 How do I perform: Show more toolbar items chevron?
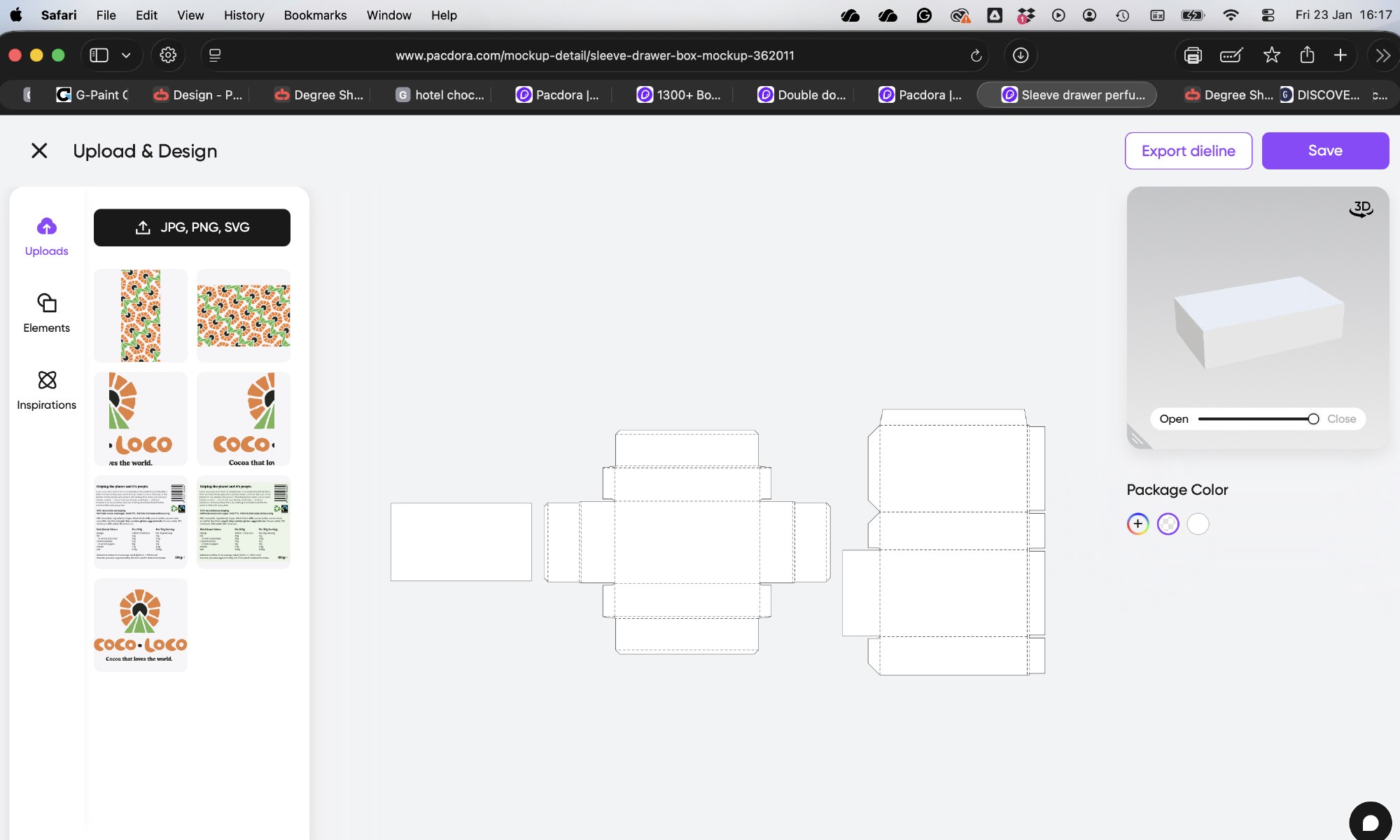[x=1382, y=55]
